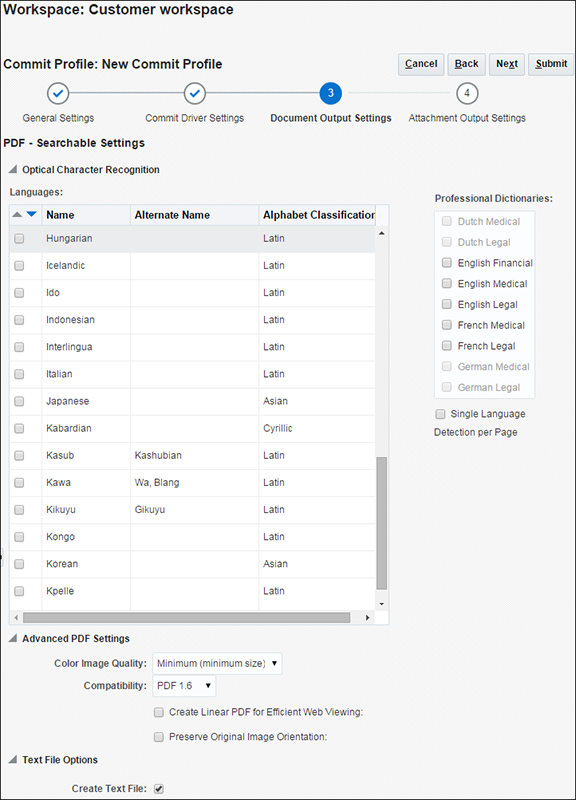Enable the English Financial dictionary
The image size is (576, 801).
pos(447,263)
